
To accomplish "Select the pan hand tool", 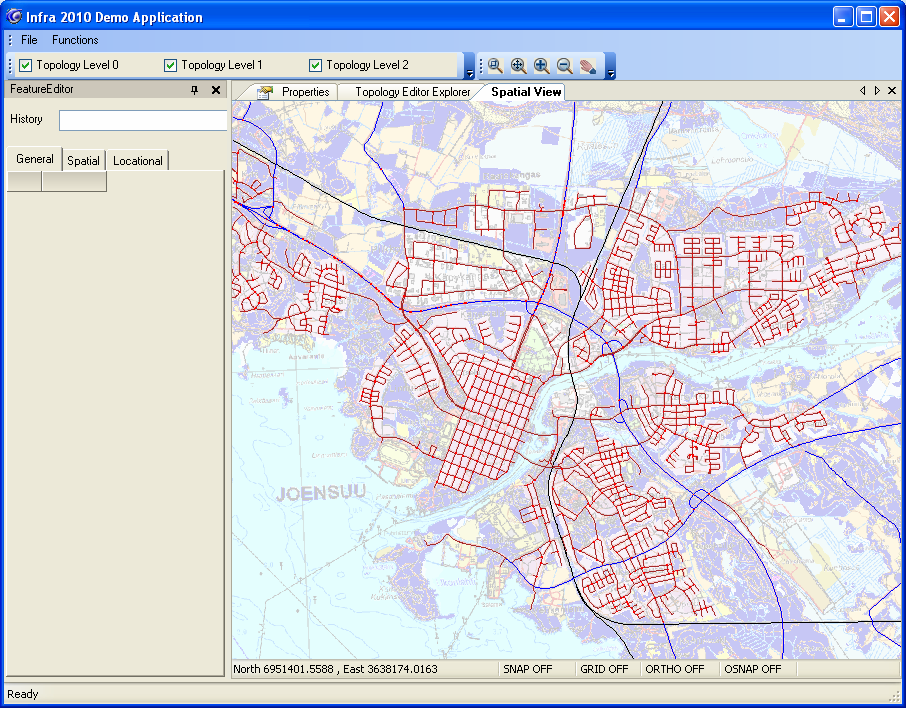I will click(588, 66).
